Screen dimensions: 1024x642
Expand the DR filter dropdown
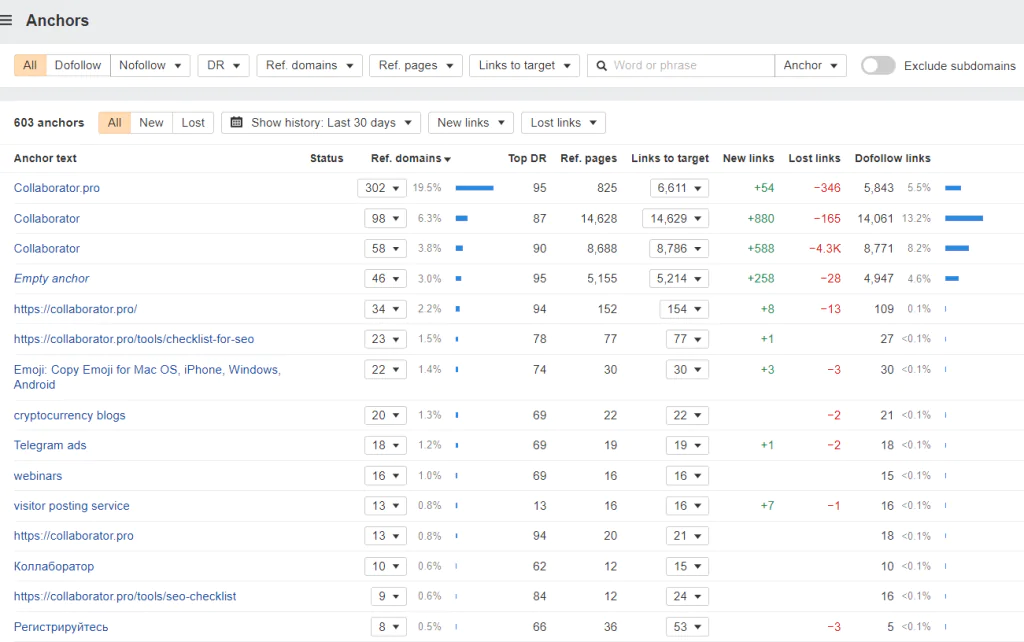pyautogui.click(x=223, y=66)
